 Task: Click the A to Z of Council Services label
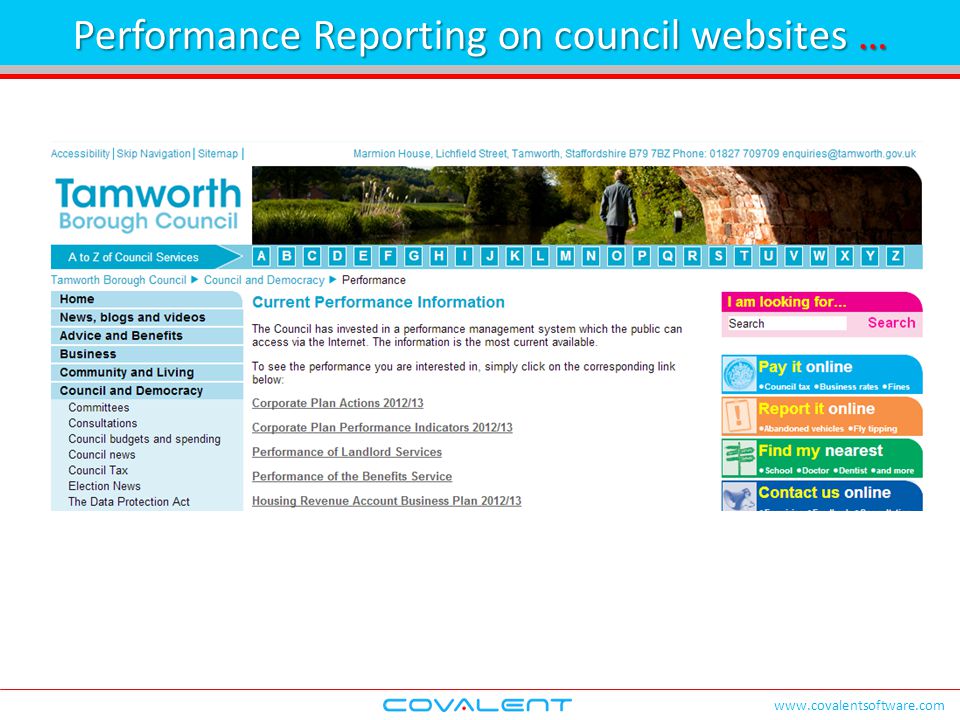point(133,257)
